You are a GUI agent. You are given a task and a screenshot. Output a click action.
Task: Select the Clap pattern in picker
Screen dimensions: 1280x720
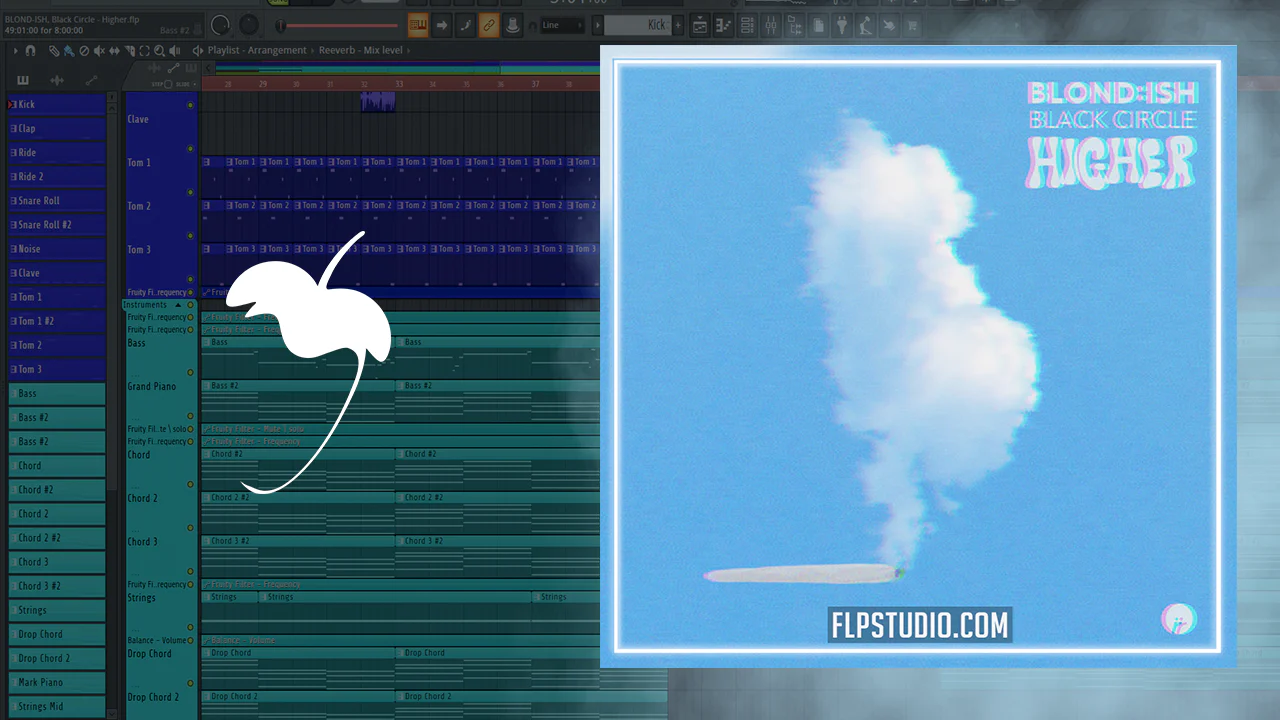(x=56, y=128)
